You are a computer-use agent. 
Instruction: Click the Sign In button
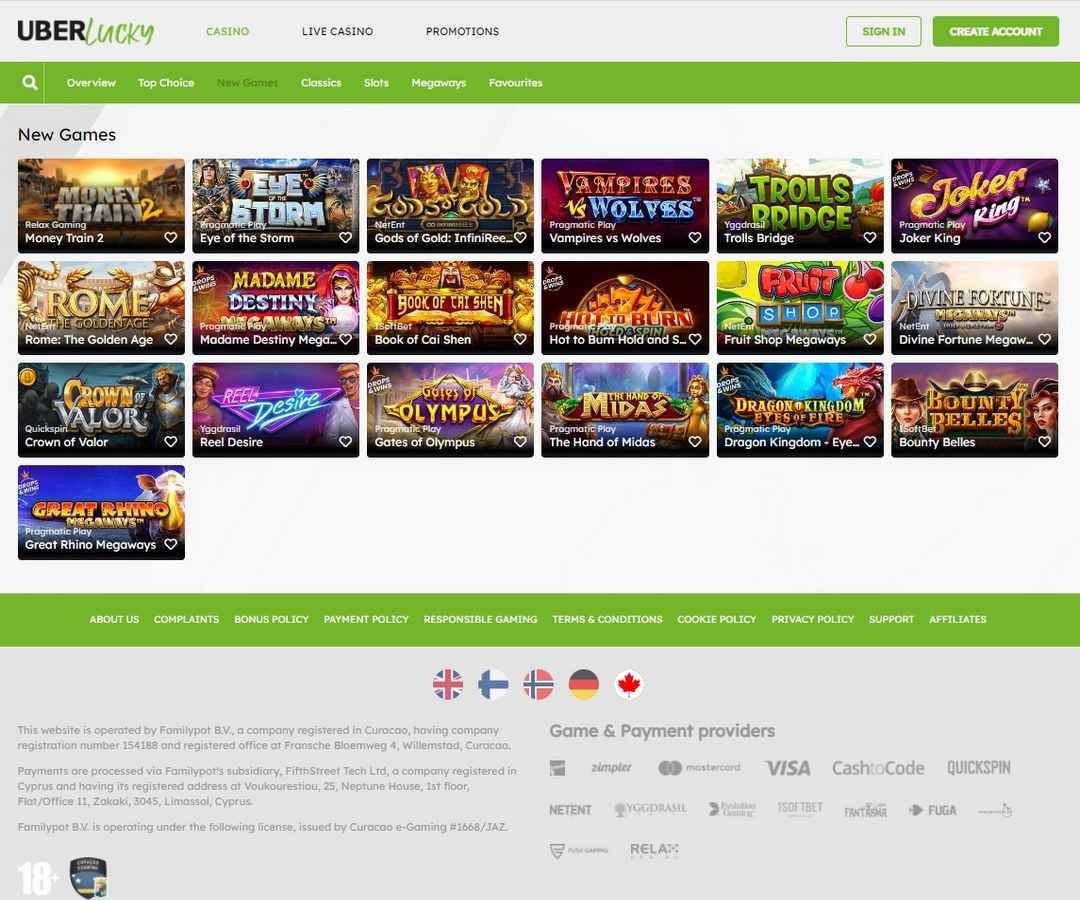(x=884, y=32)
